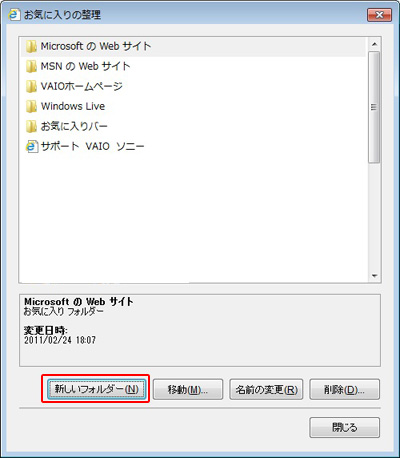
Task: Select the Windows Live list entry
Action: [x=195, y=107]
